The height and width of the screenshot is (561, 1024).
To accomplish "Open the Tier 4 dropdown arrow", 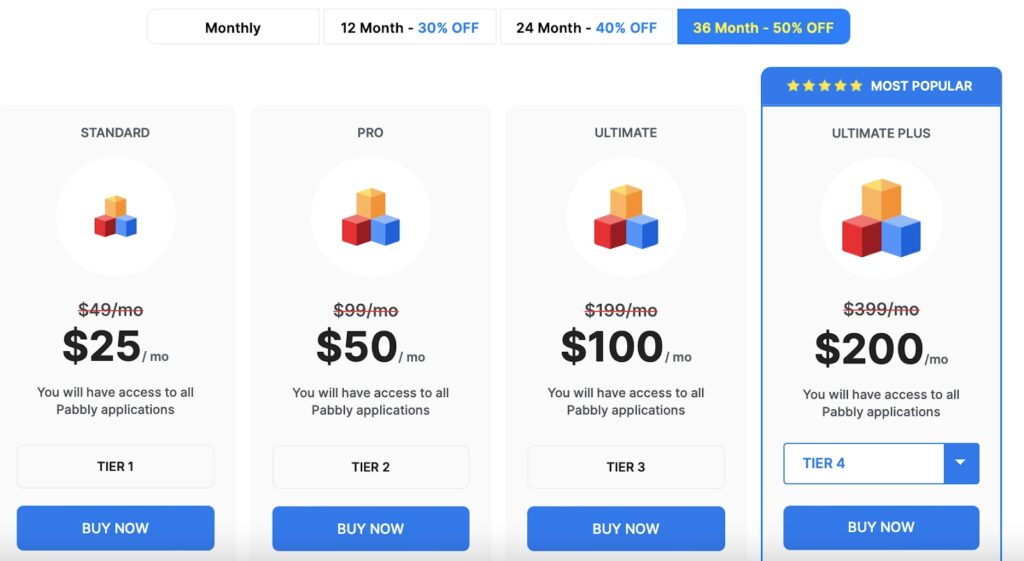I will tap(961, 463).
